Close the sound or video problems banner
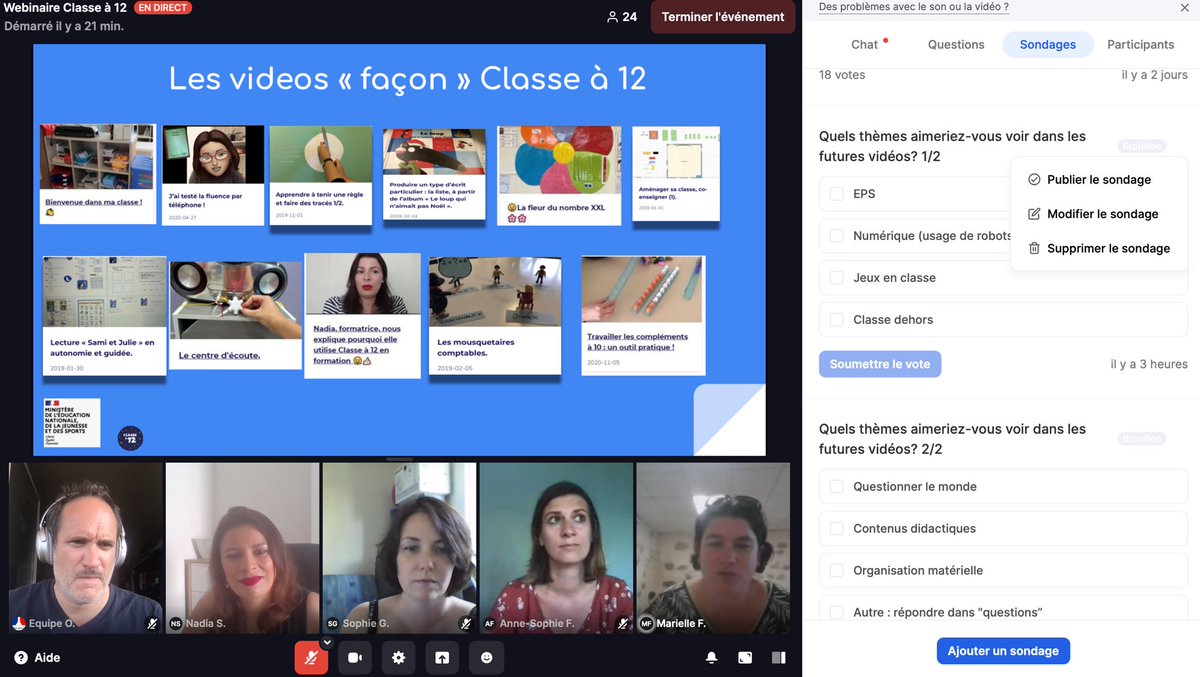 (1185, 7)
